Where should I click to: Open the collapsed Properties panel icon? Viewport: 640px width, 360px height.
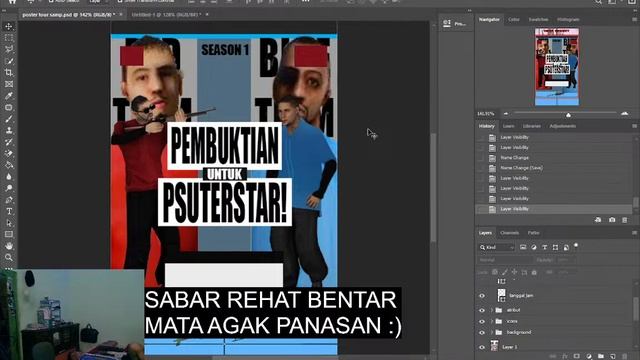point(447,23)
